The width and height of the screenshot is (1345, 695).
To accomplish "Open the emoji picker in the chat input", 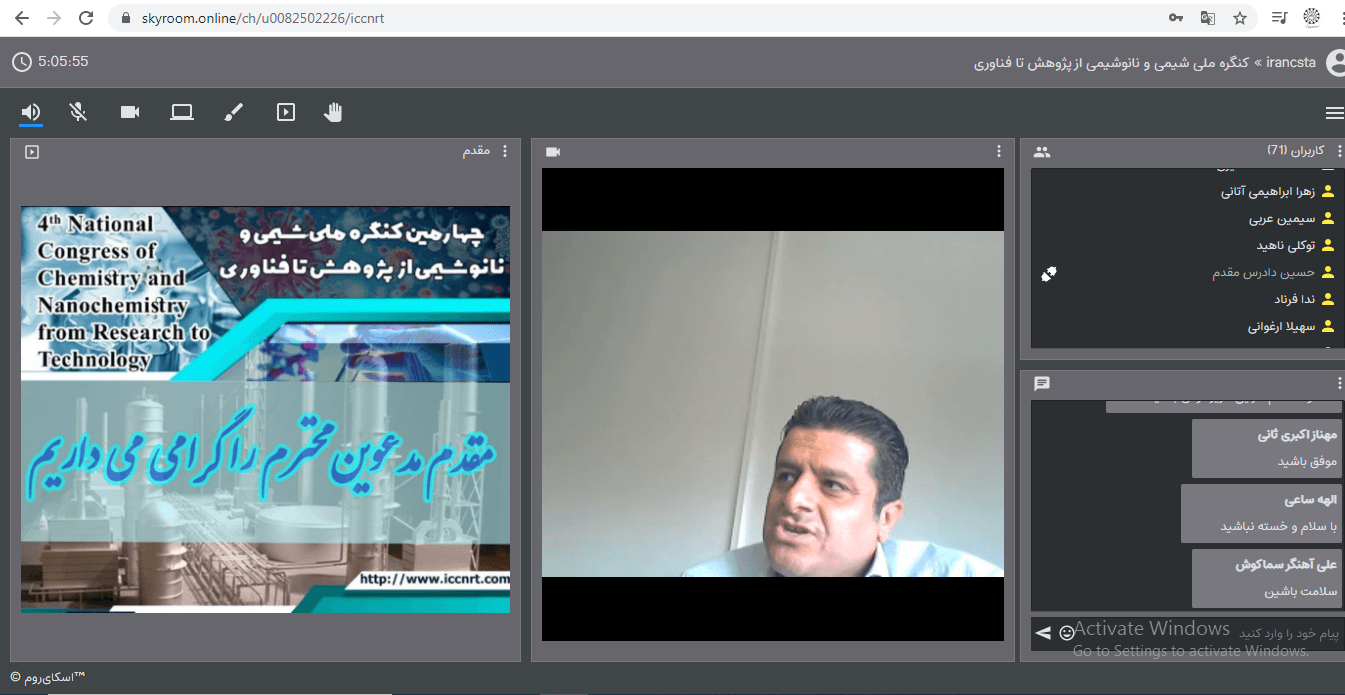I will pos(1067,633).
